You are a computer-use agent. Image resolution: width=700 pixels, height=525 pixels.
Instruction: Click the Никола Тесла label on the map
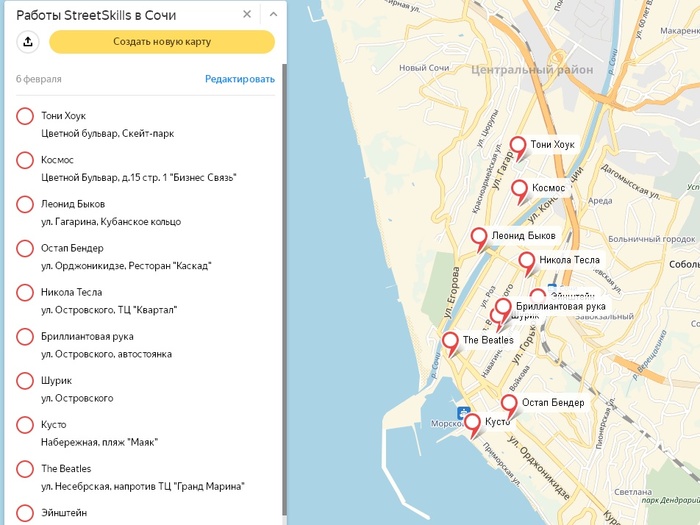(570, 260)
